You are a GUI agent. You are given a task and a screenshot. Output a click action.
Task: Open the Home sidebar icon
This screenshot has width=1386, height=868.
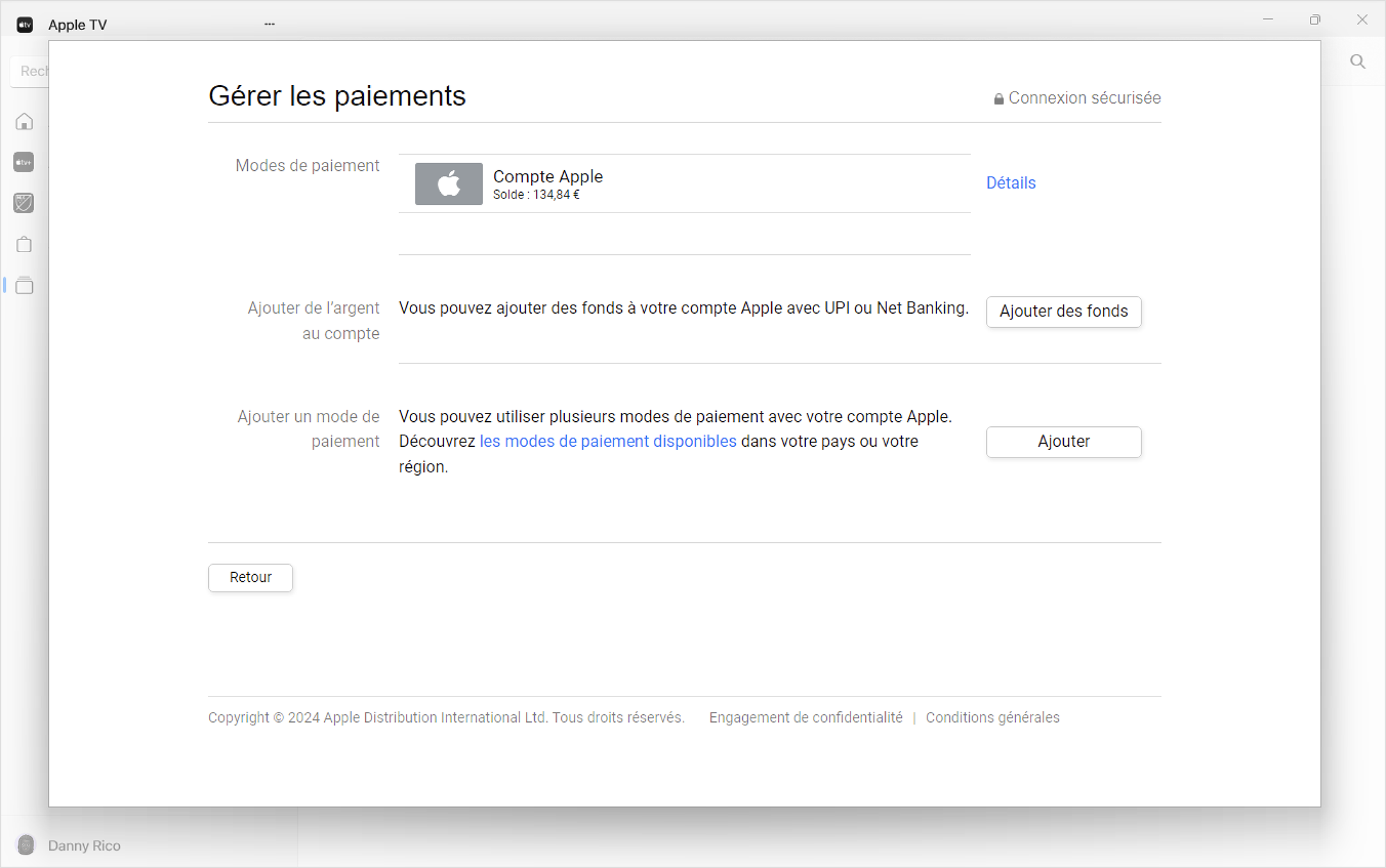pyautogui.click(x=24, y=122)
